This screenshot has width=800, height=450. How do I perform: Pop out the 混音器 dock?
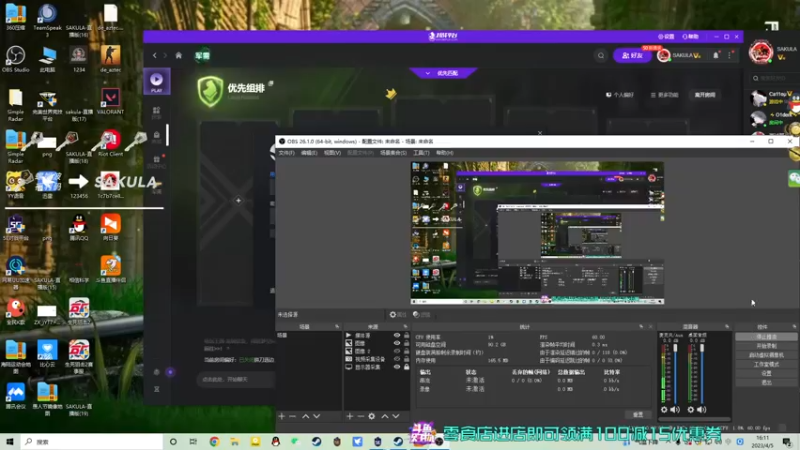(x=727, y=327)
